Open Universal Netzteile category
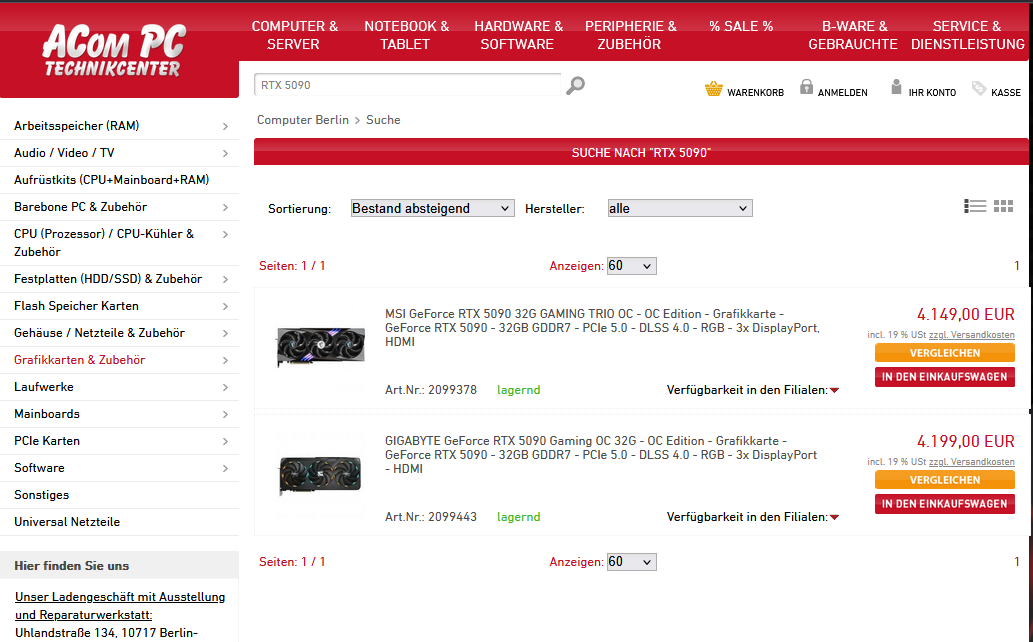 (x=67, y=522)
